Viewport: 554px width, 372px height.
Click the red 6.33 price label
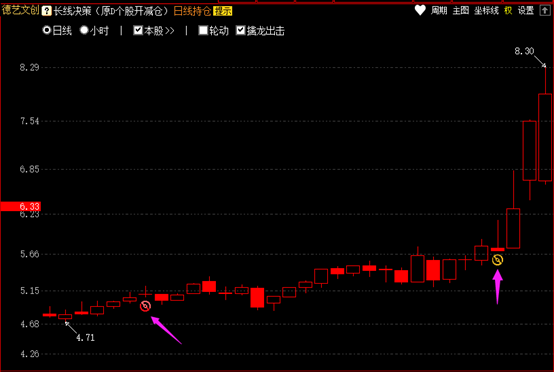[x=20, y=206]
